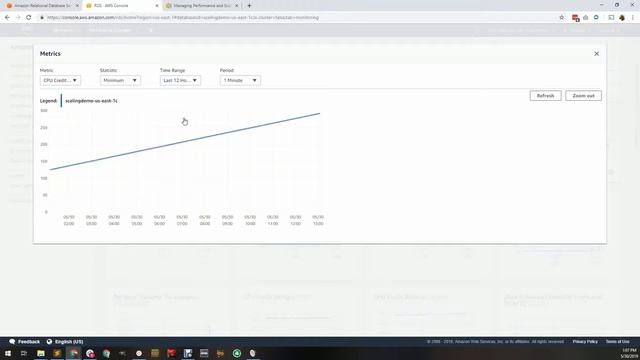
Task: Close the Metrics dialog
Action: point(596,54)
